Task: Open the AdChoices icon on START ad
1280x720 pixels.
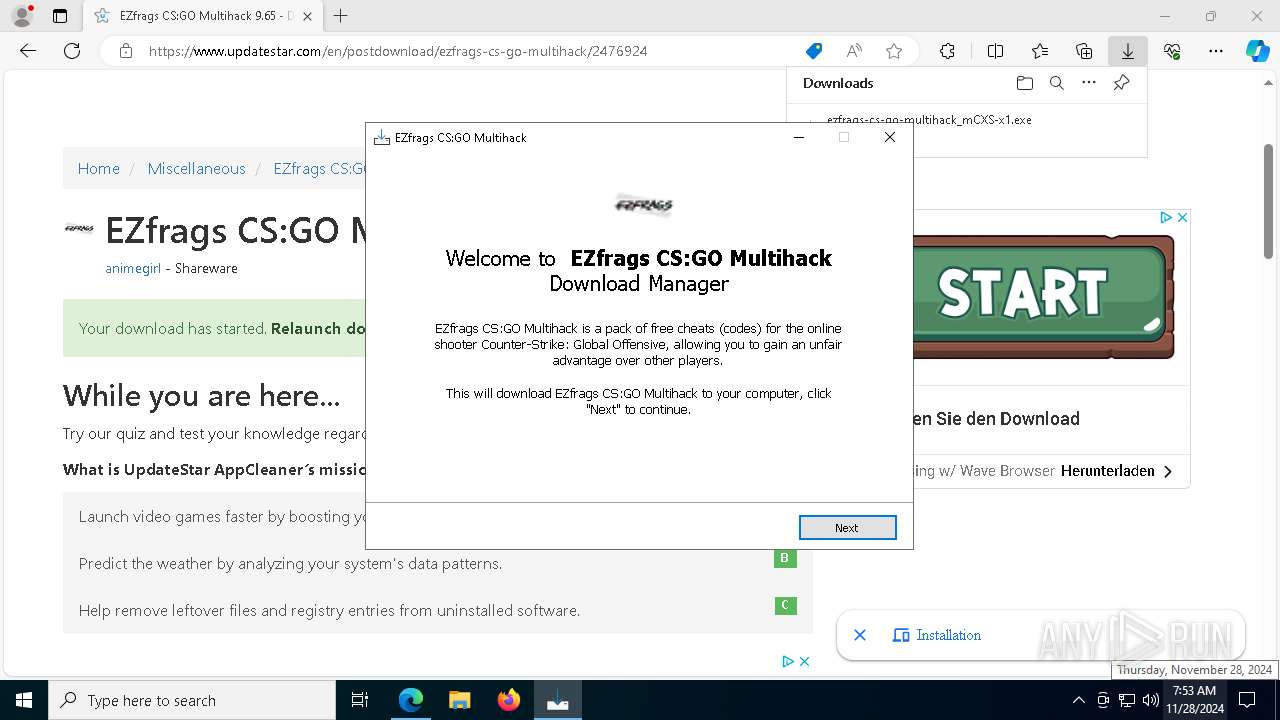Action: click(1166, 217)
